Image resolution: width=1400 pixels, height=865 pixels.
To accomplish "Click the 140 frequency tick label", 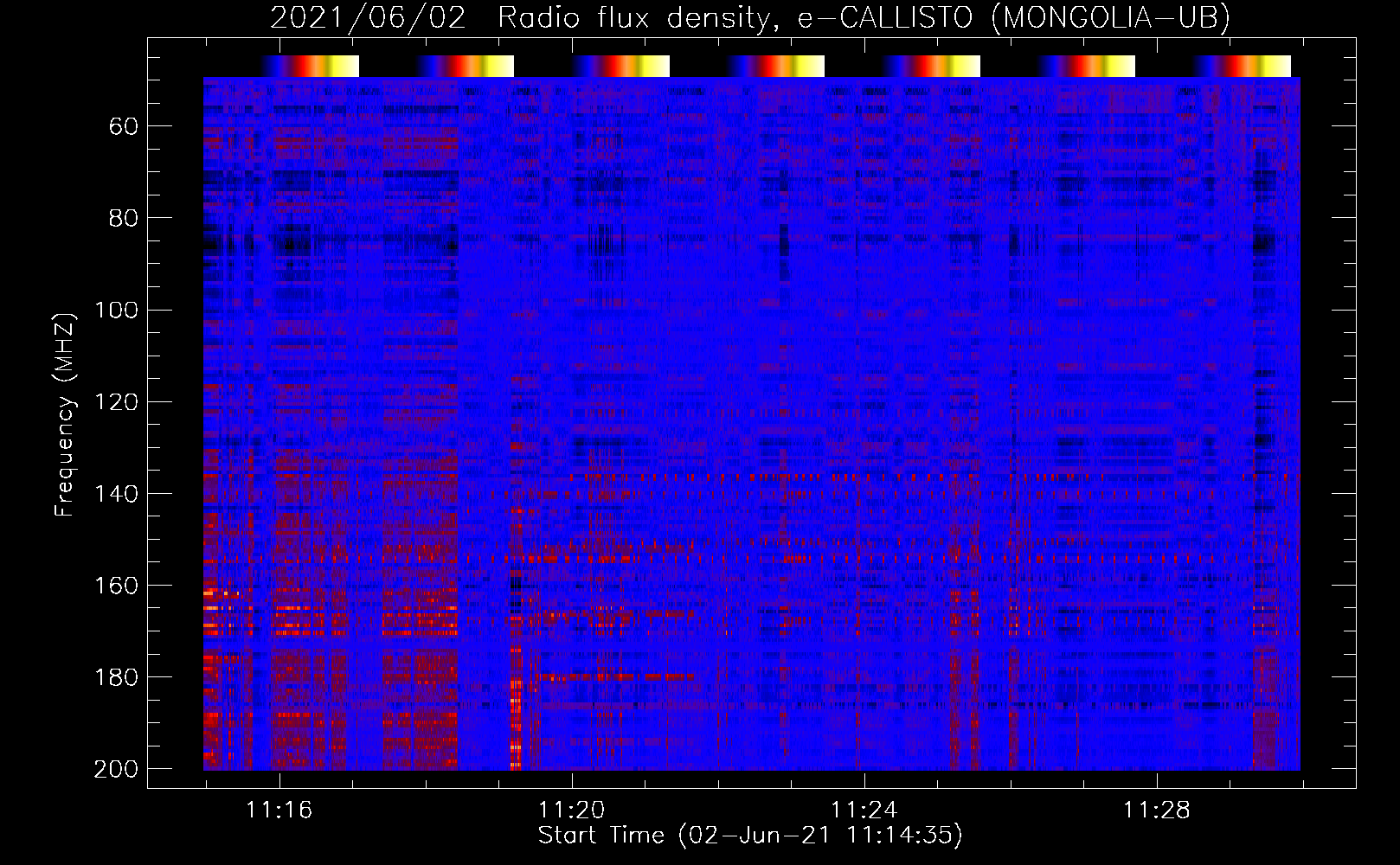I will 117,493.
